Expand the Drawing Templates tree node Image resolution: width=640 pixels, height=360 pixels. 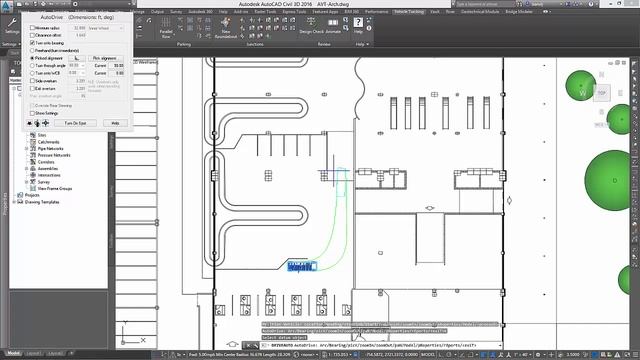(14, 202)
